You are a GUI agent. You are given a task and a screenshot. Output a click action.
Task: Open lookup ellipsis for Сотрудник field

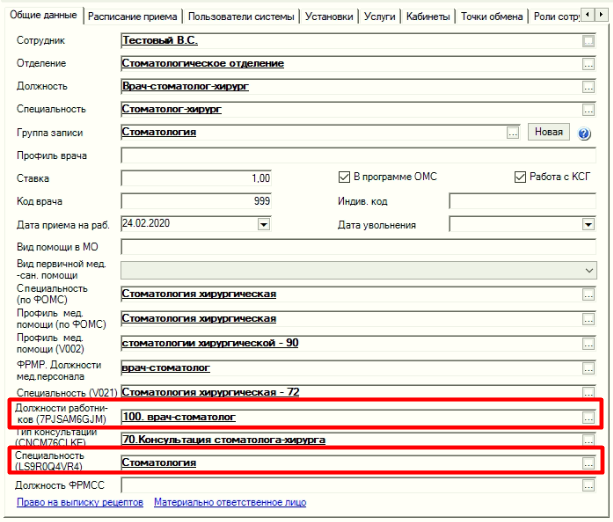coord(588,41)
